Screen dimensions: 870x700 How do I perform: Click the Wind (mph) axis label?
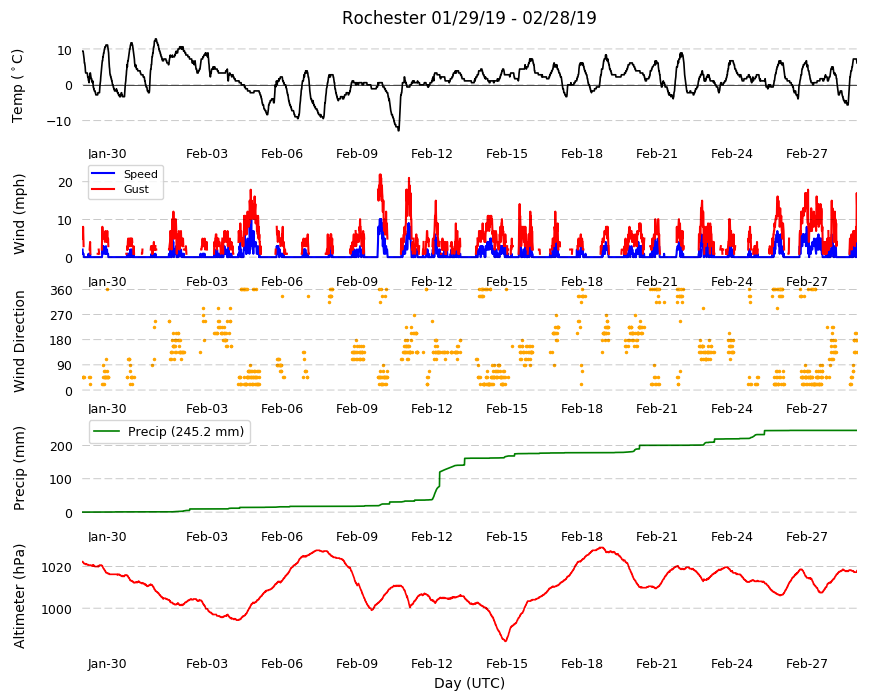[19, 214]
